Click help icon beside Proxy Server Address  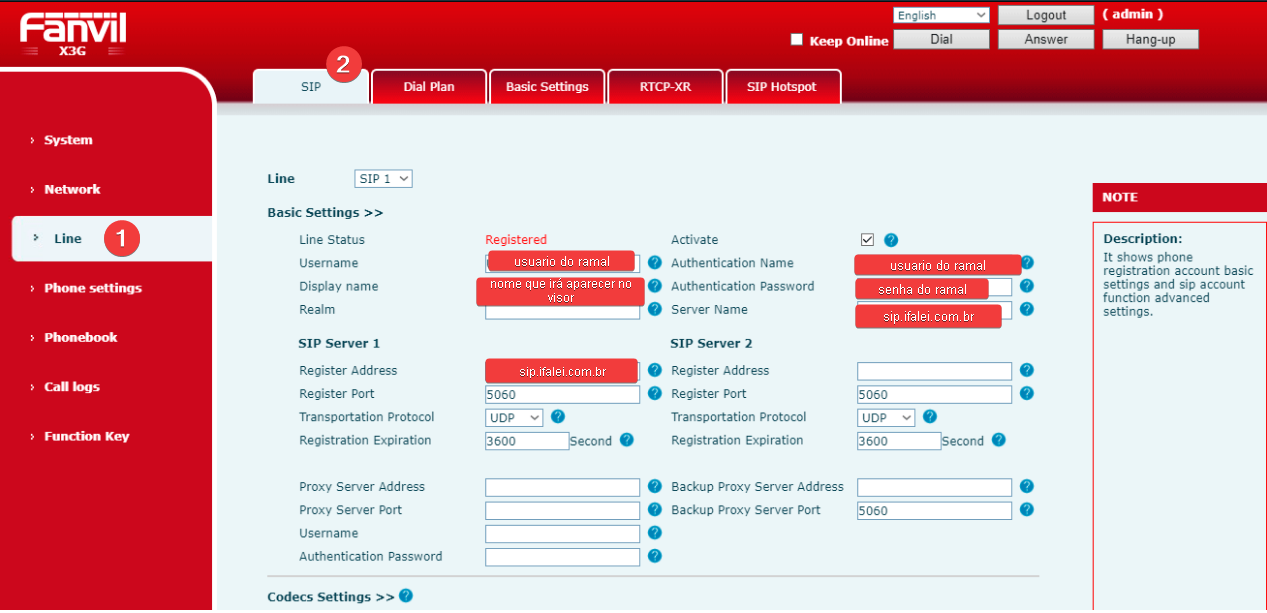(655, 487)
